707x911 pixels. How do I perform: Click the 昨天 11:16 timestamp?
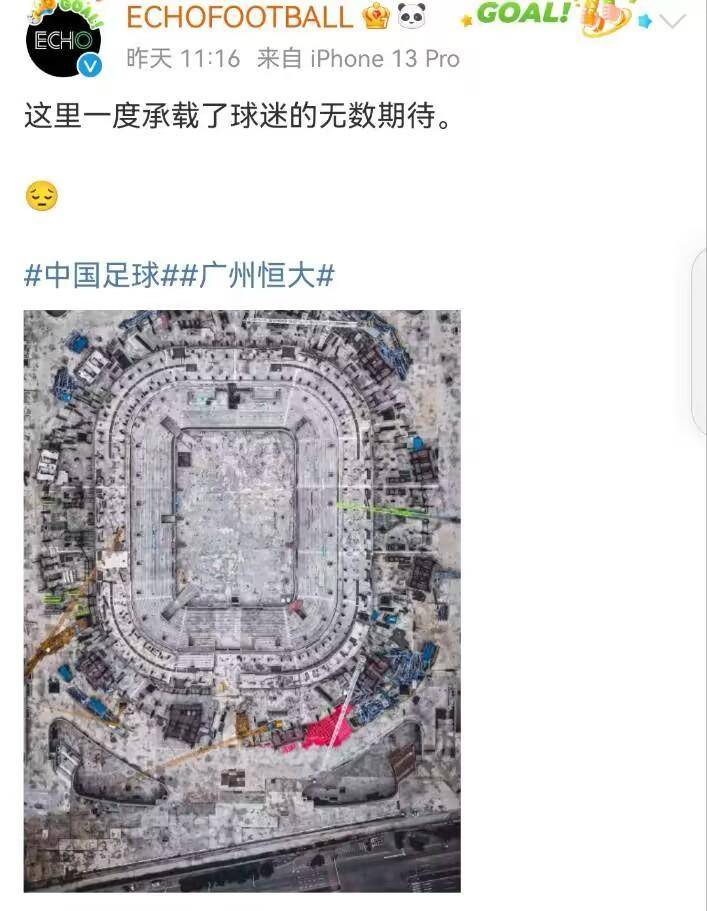tap(183, 59)
